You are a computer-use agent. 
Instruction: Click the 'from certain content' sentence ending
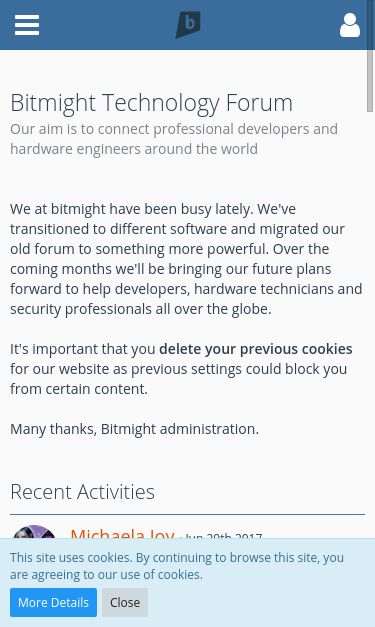click(79, 389)
